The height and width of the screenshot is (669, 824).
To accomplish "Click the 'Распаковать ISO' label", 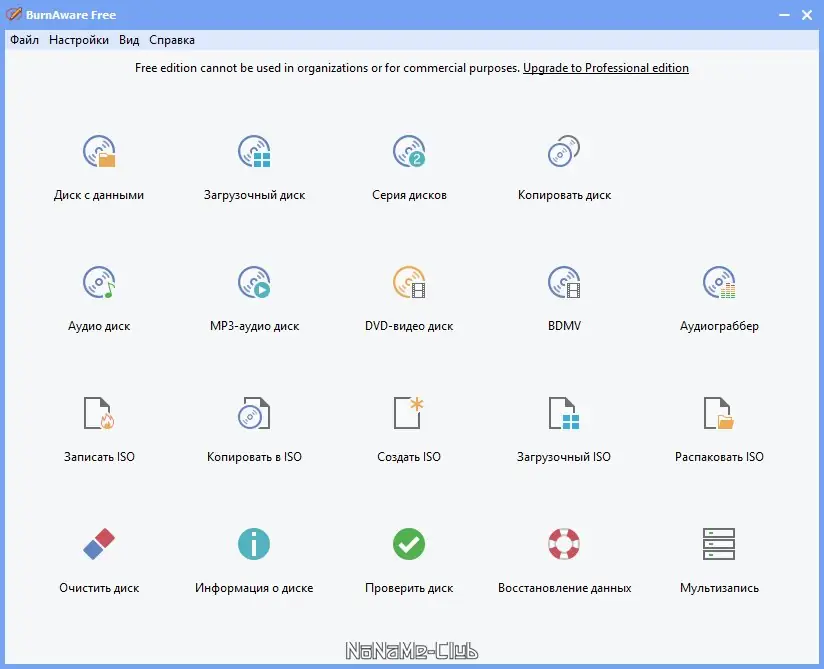I will [719, 457].
